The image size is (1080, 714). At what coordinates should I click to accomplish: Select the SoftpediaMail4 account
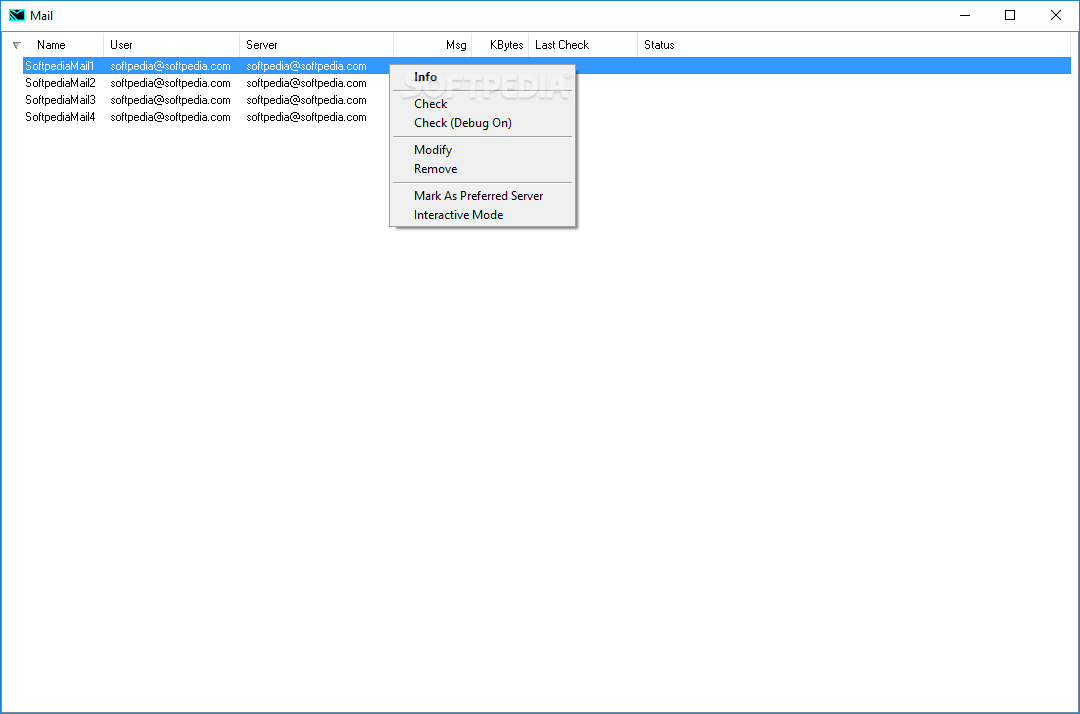(60, 118)
